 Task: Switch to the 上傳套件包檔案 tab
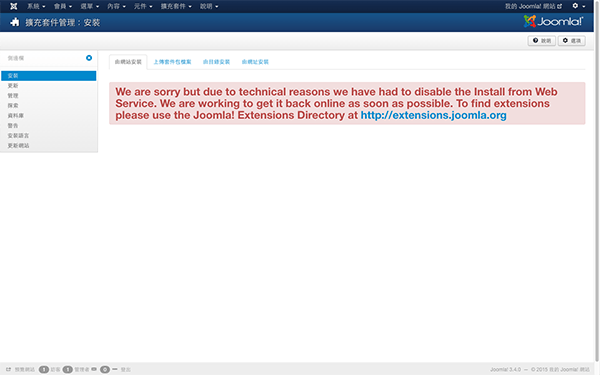(x=172, y=62)
